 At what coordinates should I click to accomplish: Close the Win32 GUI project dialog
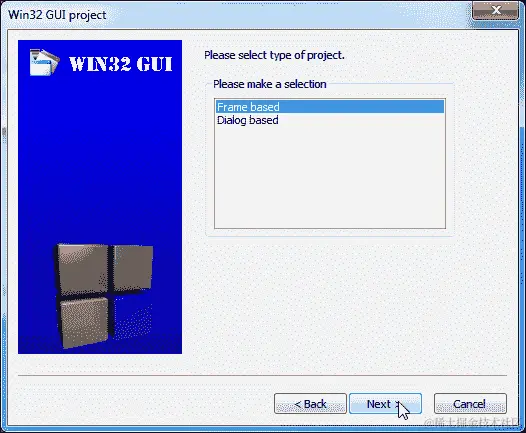(x=495, y=10)
